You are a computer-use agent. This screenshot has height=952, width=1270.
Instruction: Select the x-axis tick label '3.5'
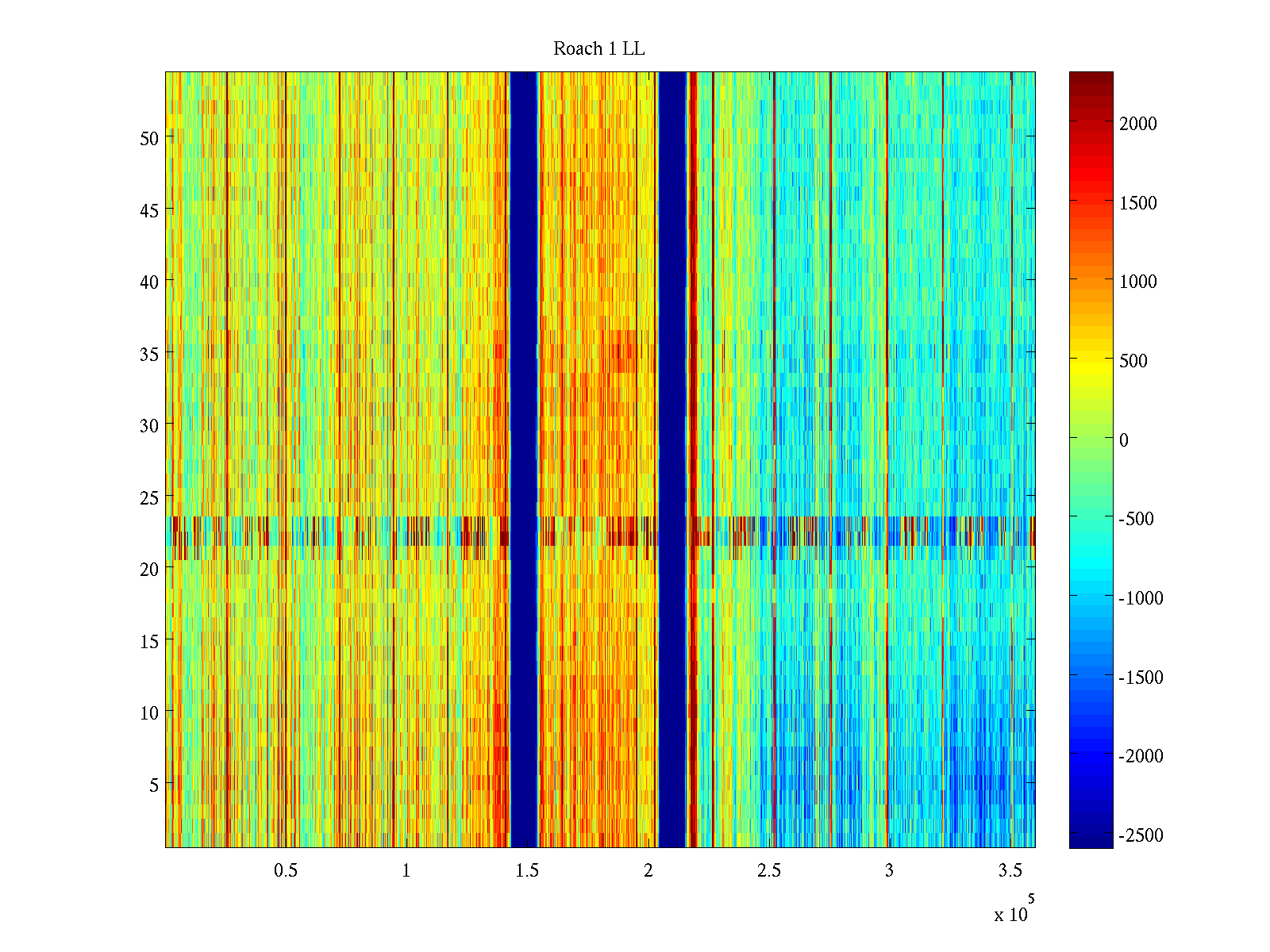[1010, 871]
